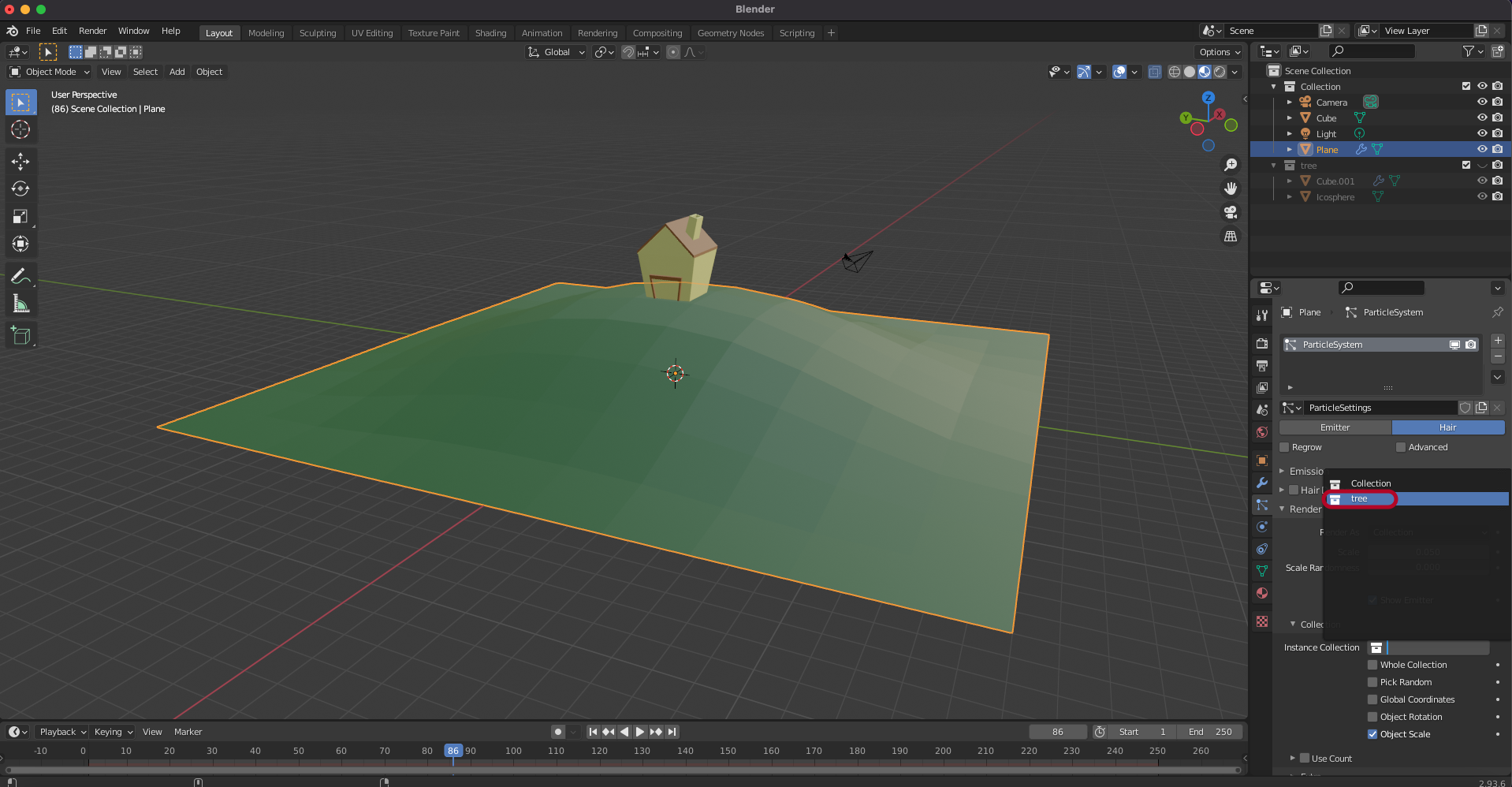Viewport: 1512px width, 787px height.
Task: Collapse the tree collection in outliner
Action: (x=1274, y=165)
